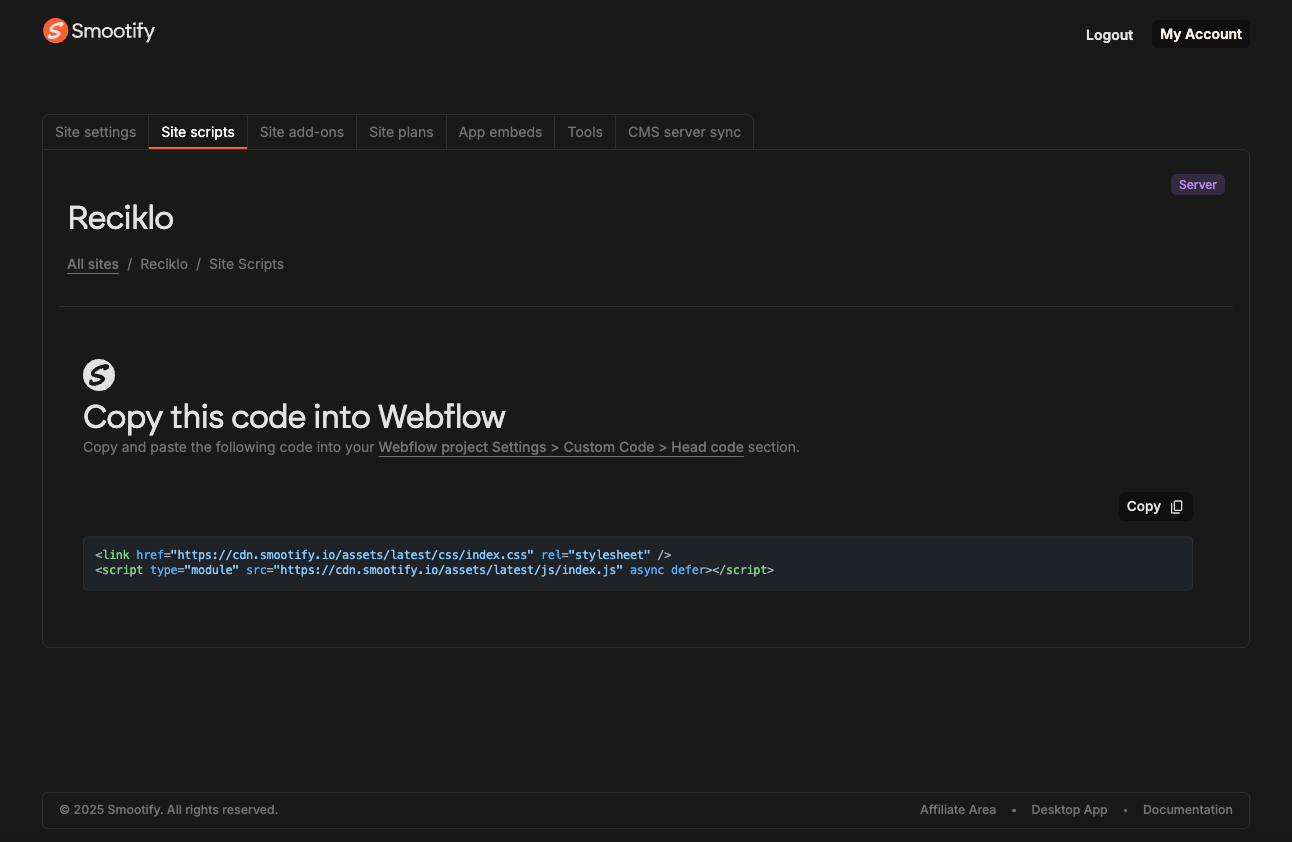Select the CMS server sync tab
This screenshot has width=1292, height=842.
684,131
